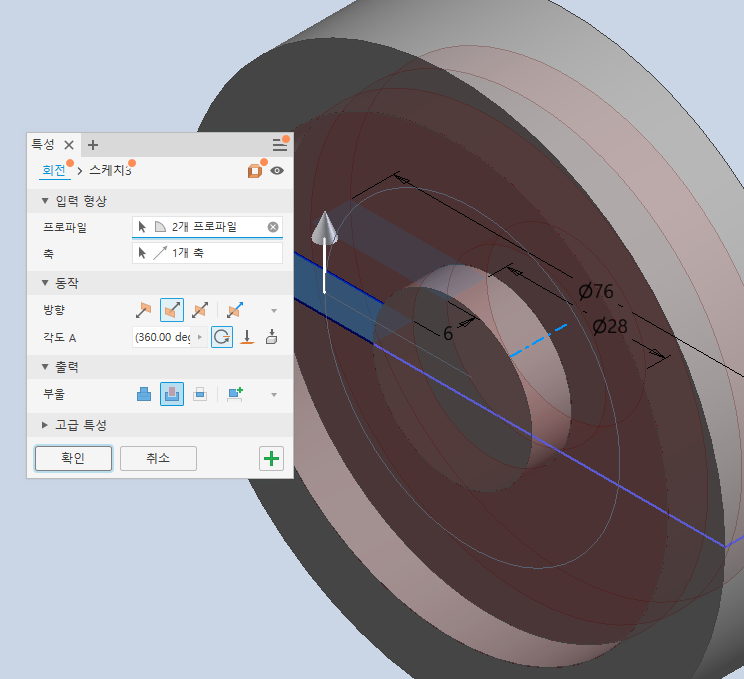744x679 pixels.
Task: Select the 6 dimension text
Action: (x=448, y=334)
